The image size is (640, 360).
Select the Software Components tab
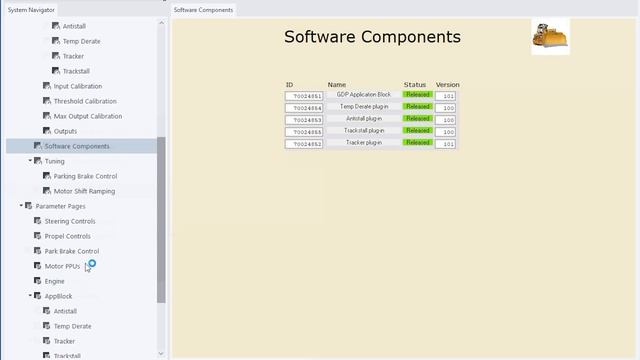click(x=203, y=10)
